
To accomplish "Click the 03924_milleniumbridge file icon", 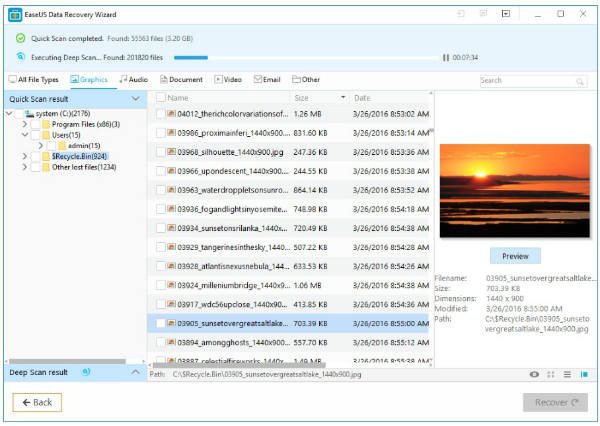I will point(171,285).
